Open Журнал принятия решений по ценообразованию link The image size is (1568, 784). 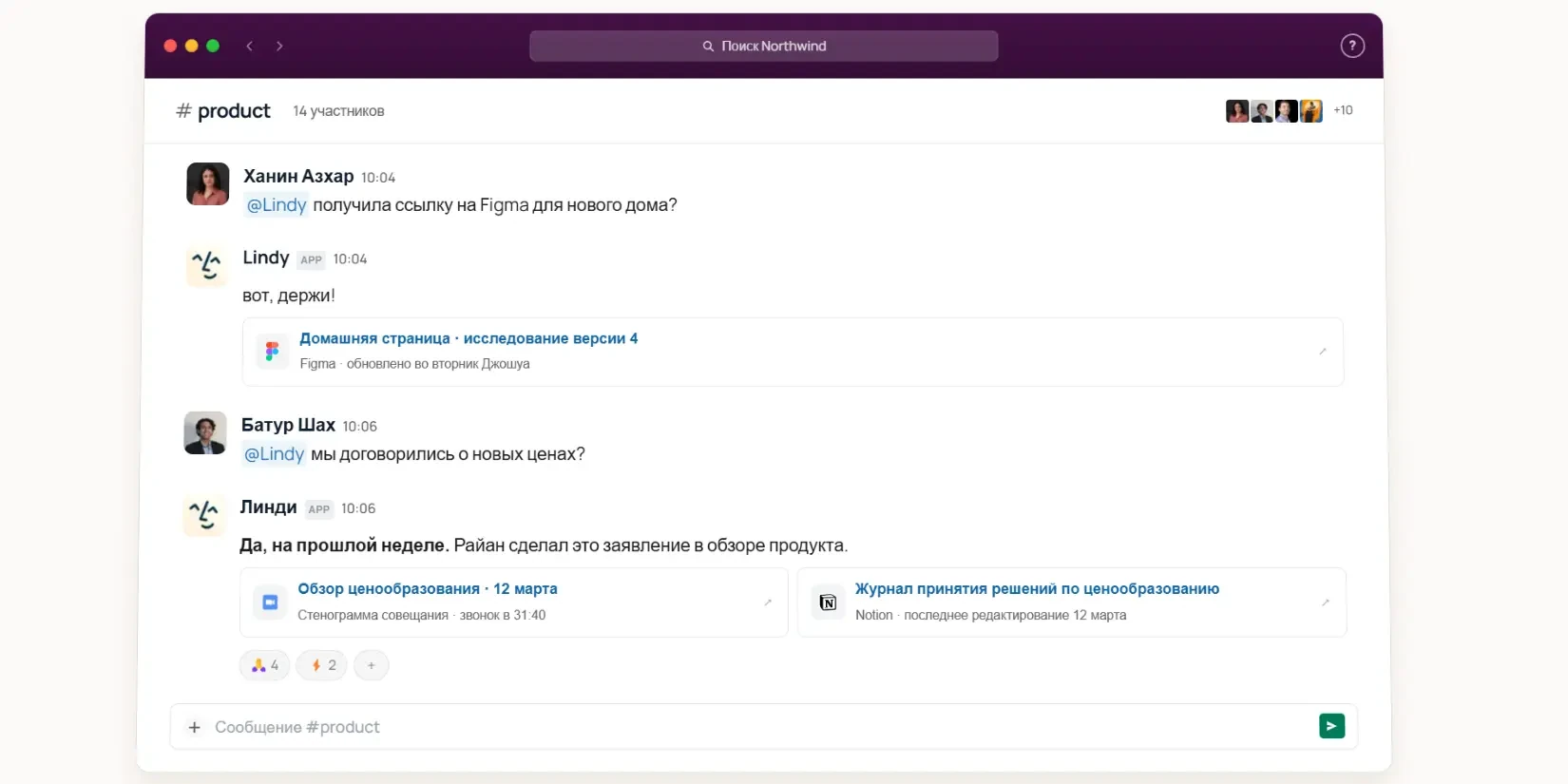coord(1037,589)
